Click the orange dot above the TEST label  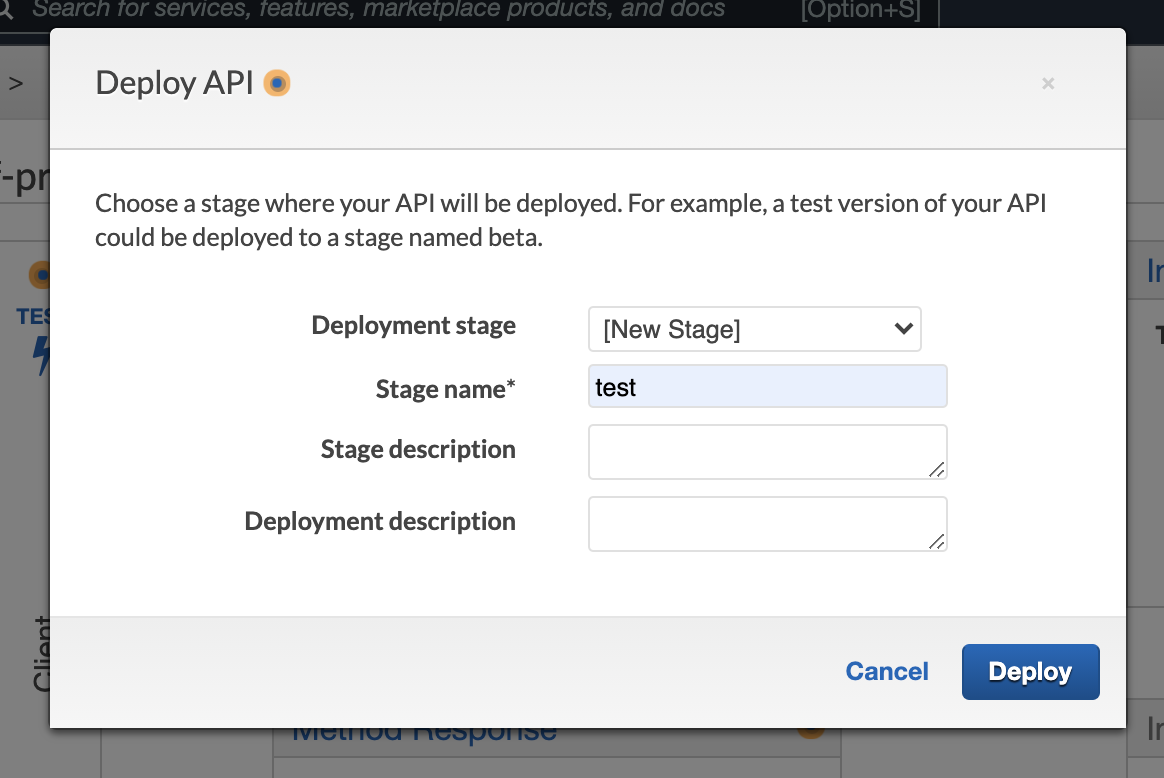coord(40,274)
